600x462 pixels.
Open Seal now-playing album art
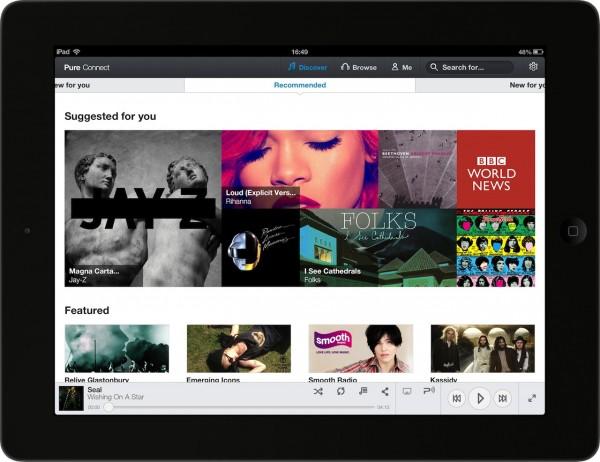(x=71, y=398)
